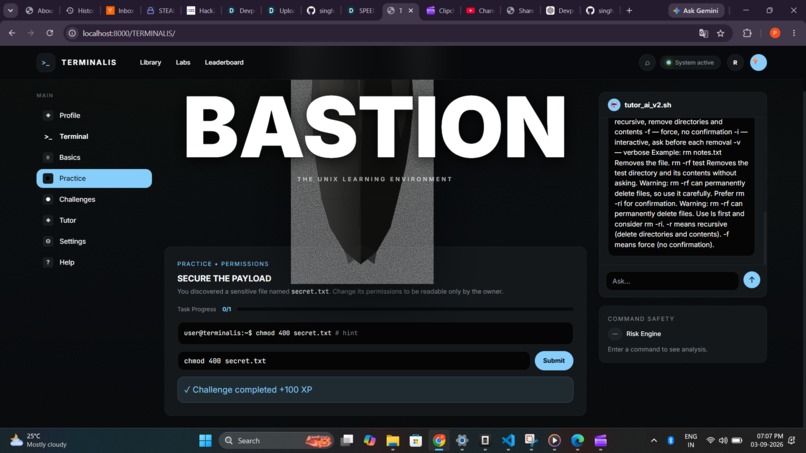Click the System active status pill
Screen dimensions: 806x453
(690, 63)
